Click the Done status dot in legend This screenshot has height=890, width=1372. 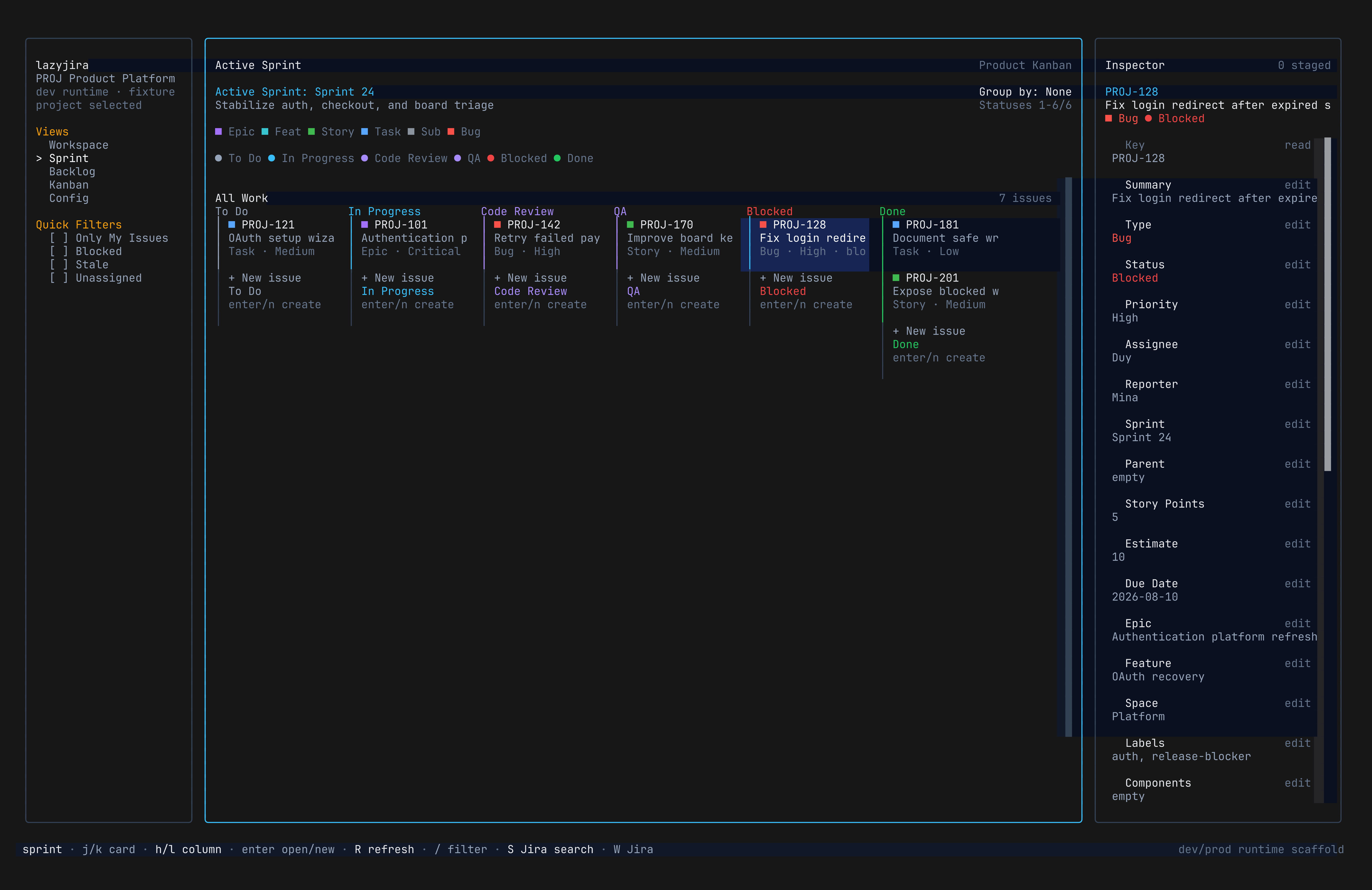pyautogui.click(x=557, y=158)
